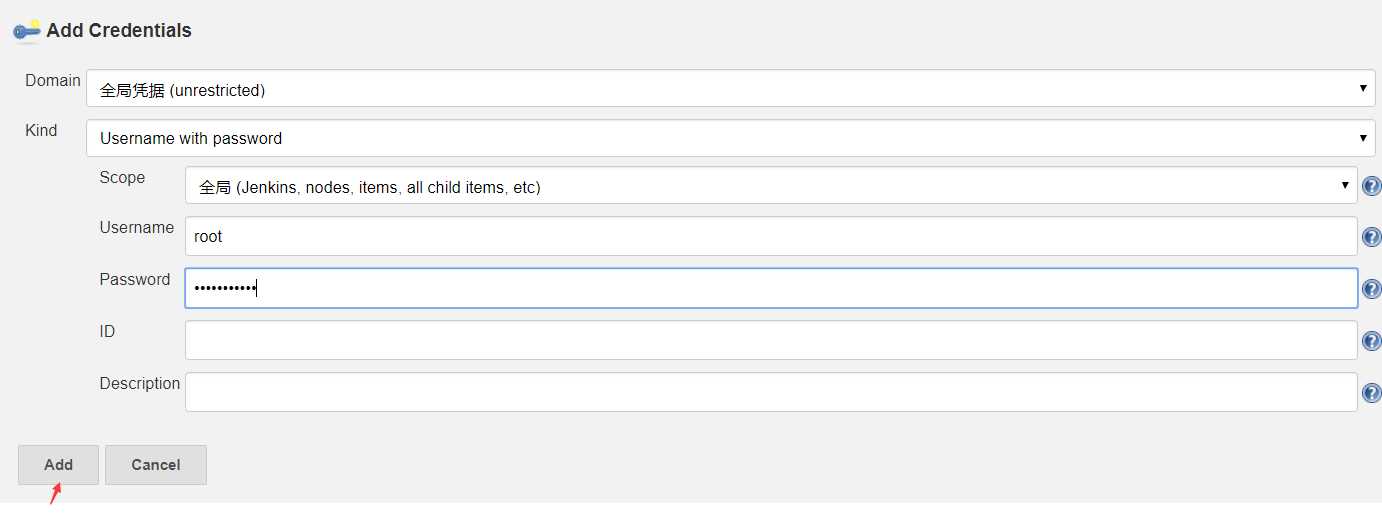Expand the Domain dropdown
This screenshot has width=1382, height=525.
coord(730,89)
